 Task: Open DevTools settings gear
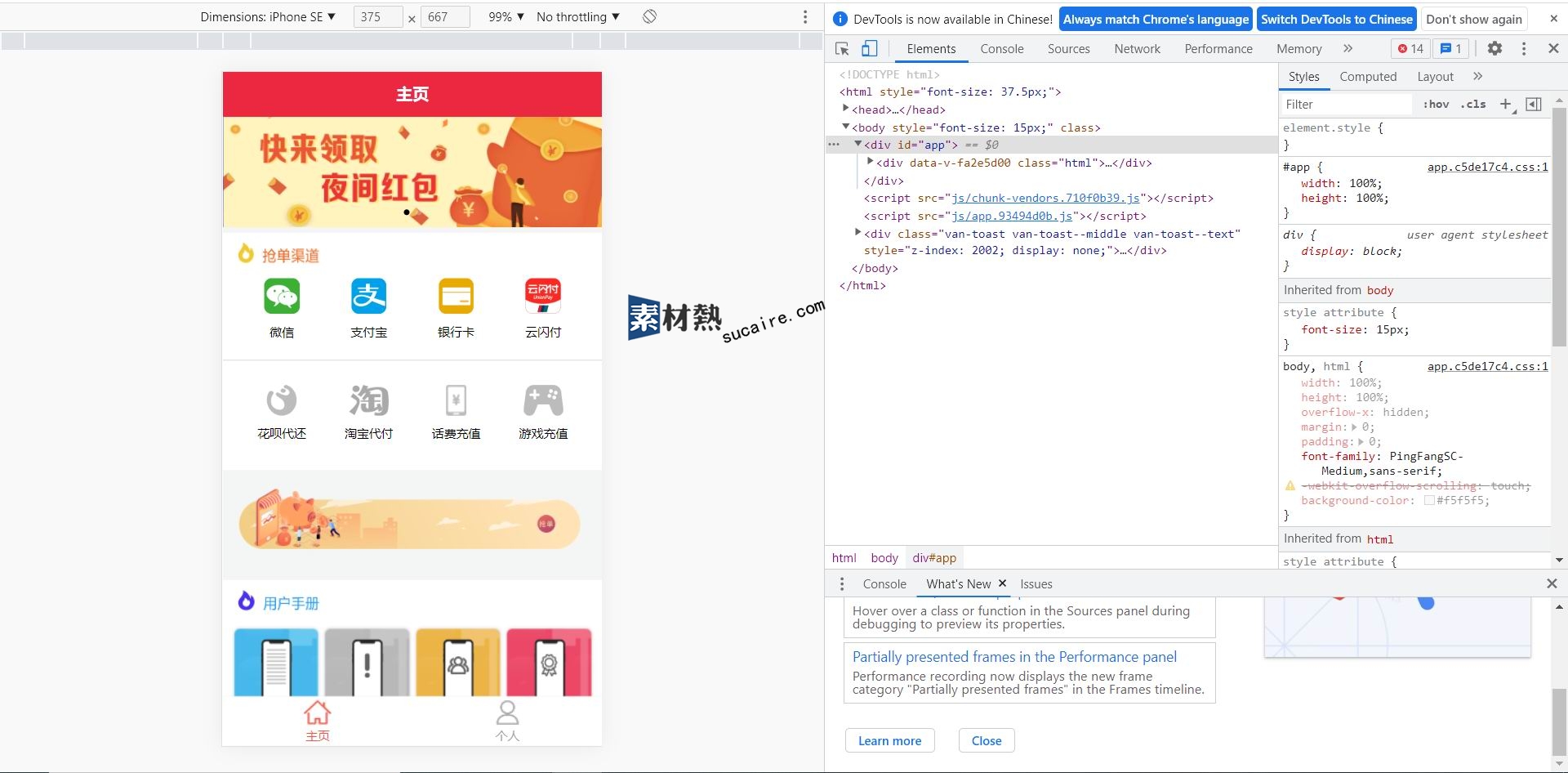click(1494, 49)
